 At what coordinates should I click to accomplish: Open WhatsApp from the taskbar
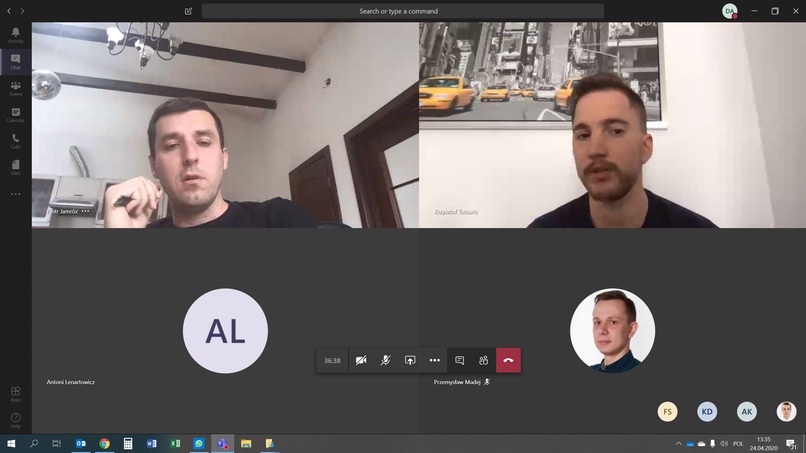click(x=199, y=443)
